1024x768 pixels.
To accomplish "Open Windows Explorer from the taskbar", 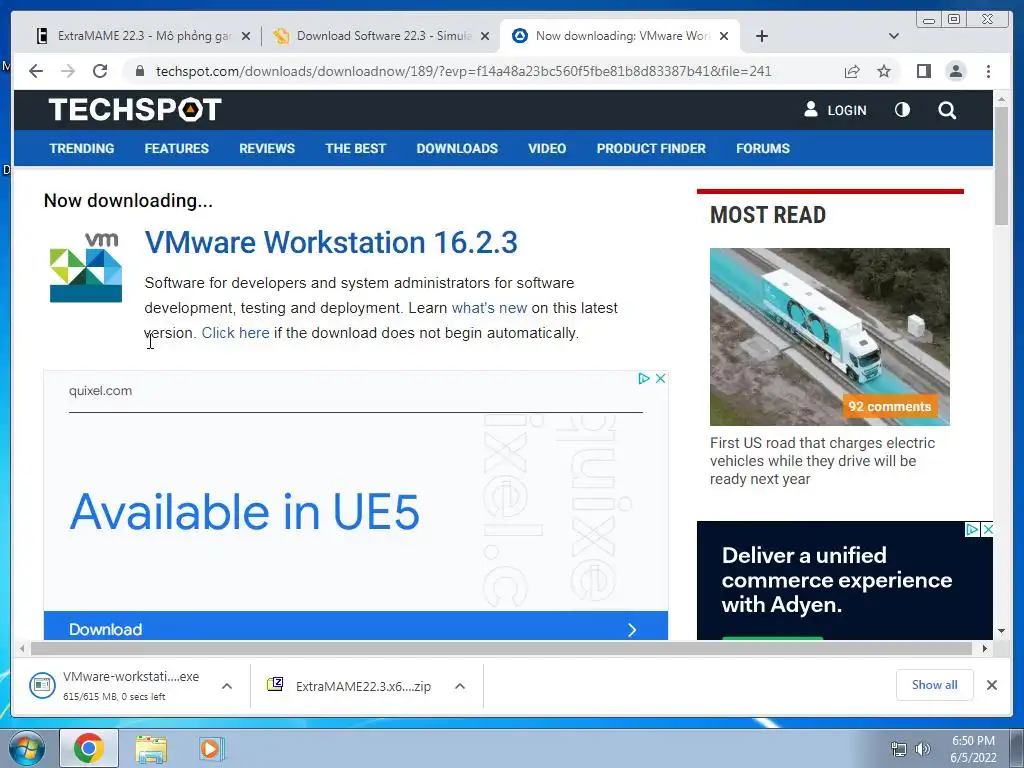I will point(151,748).
